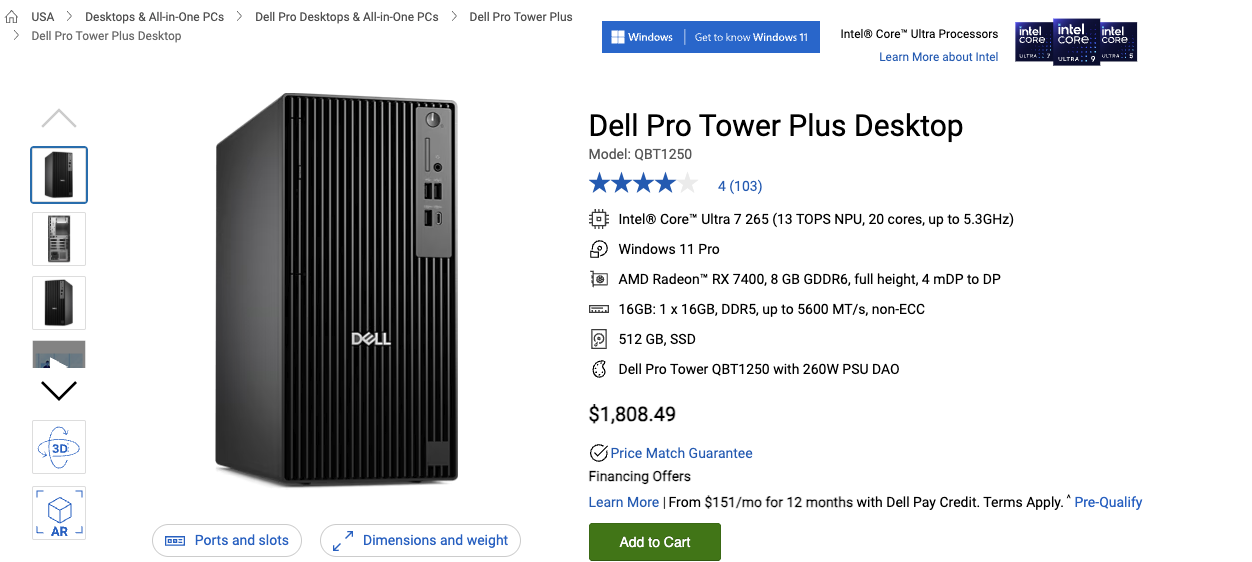View Dimensions and weight
1252x562 pixels.
tap(420, 541)
